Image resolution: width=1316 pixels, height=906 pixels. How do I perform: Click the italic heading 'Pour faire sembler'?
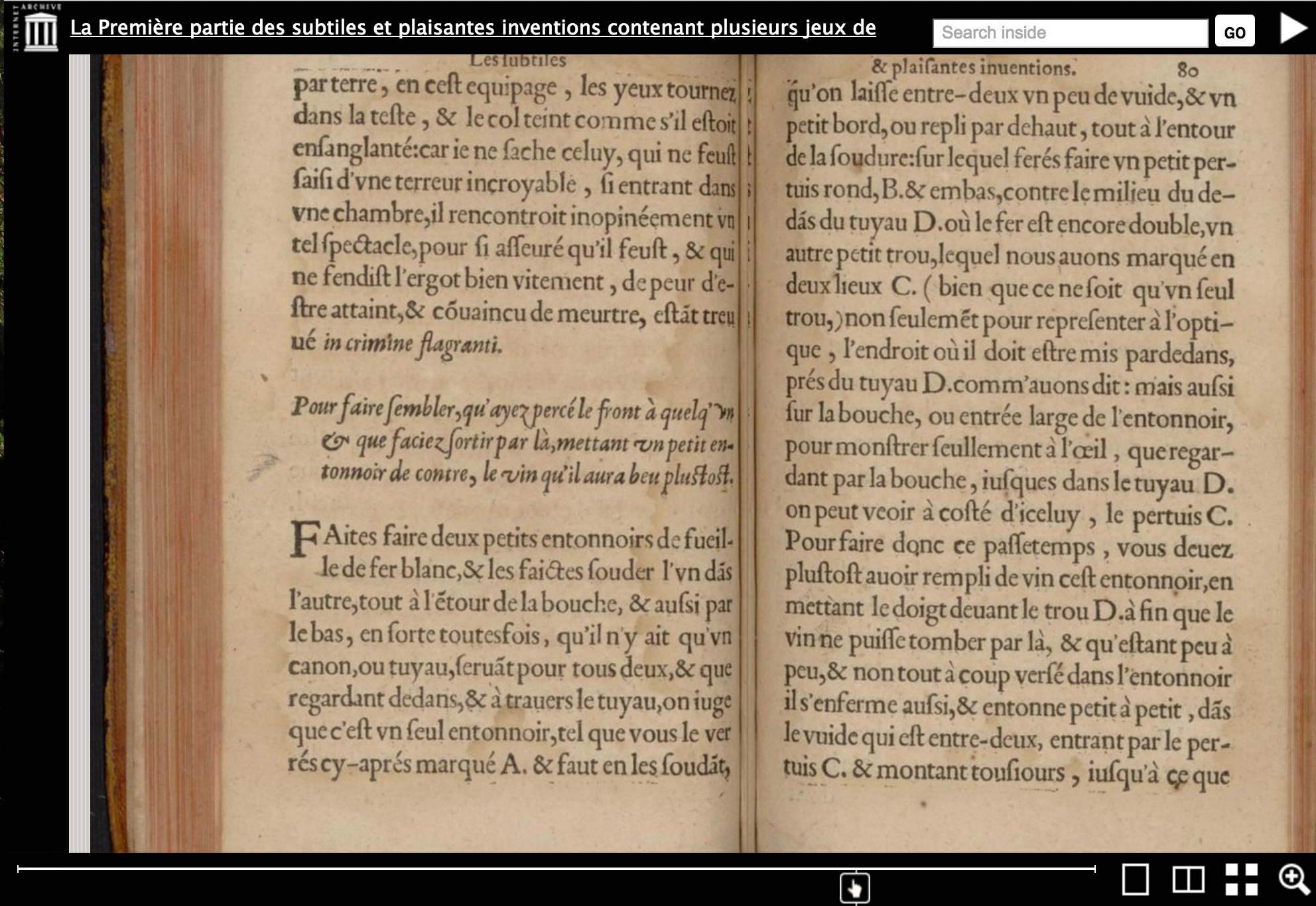click(x=512, y=441)
